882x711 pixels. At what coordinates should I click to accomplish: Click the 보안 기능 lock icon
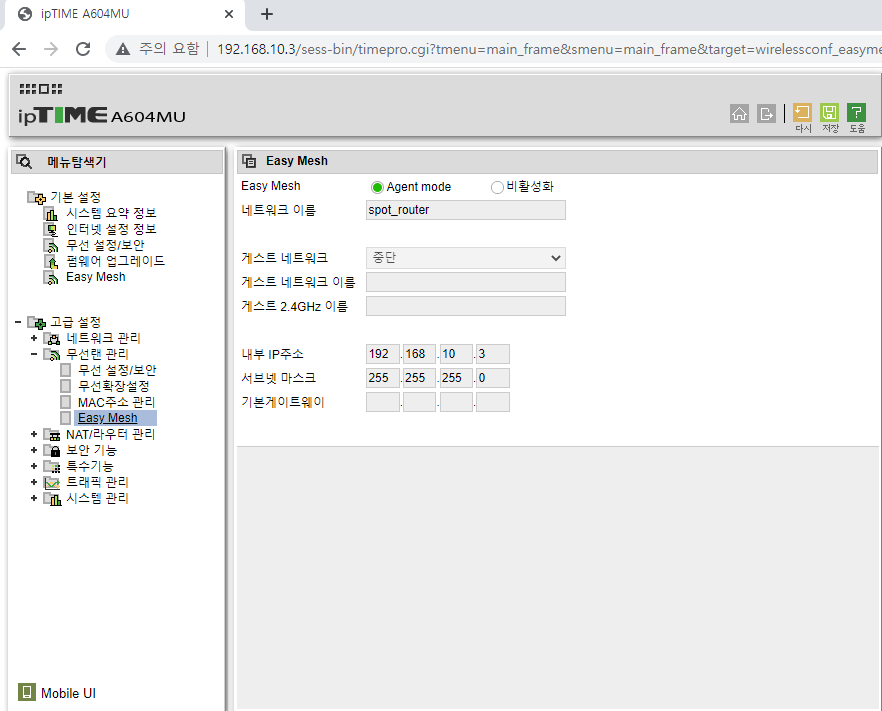[52, 451]
